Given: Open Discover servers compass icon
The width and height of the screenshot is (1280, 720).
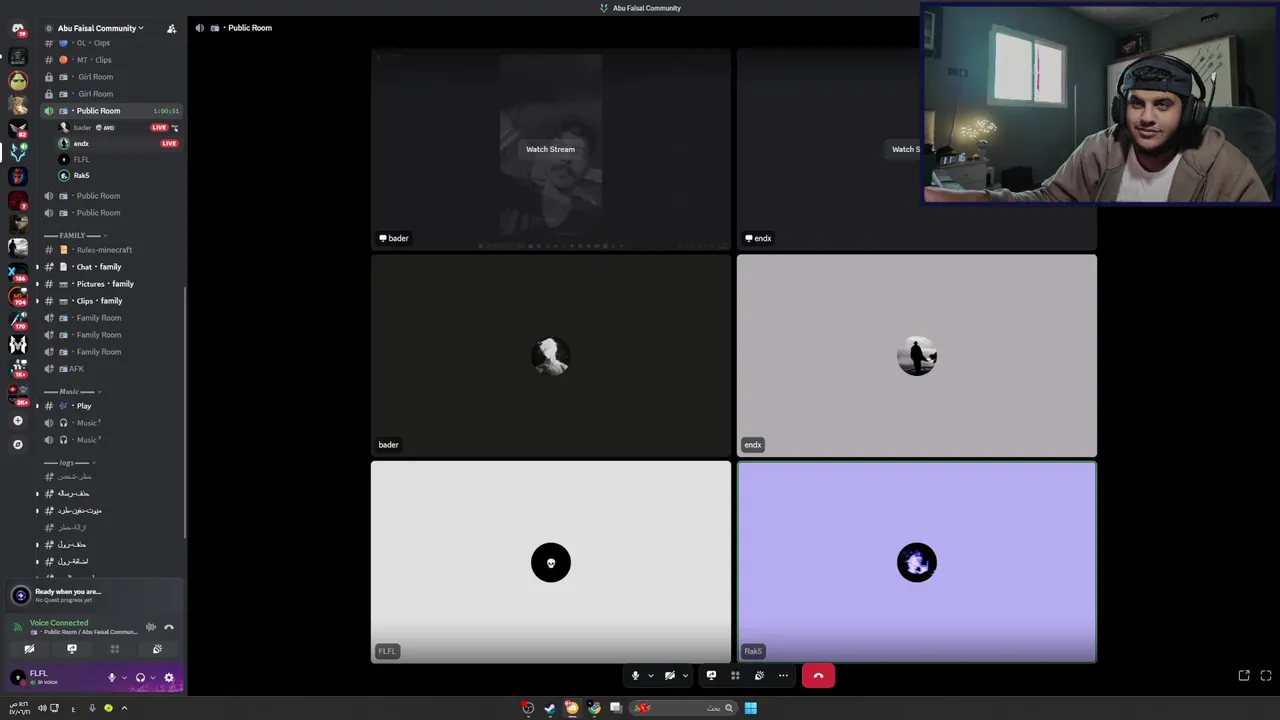Looking at the screenshot, I should 17,445.
